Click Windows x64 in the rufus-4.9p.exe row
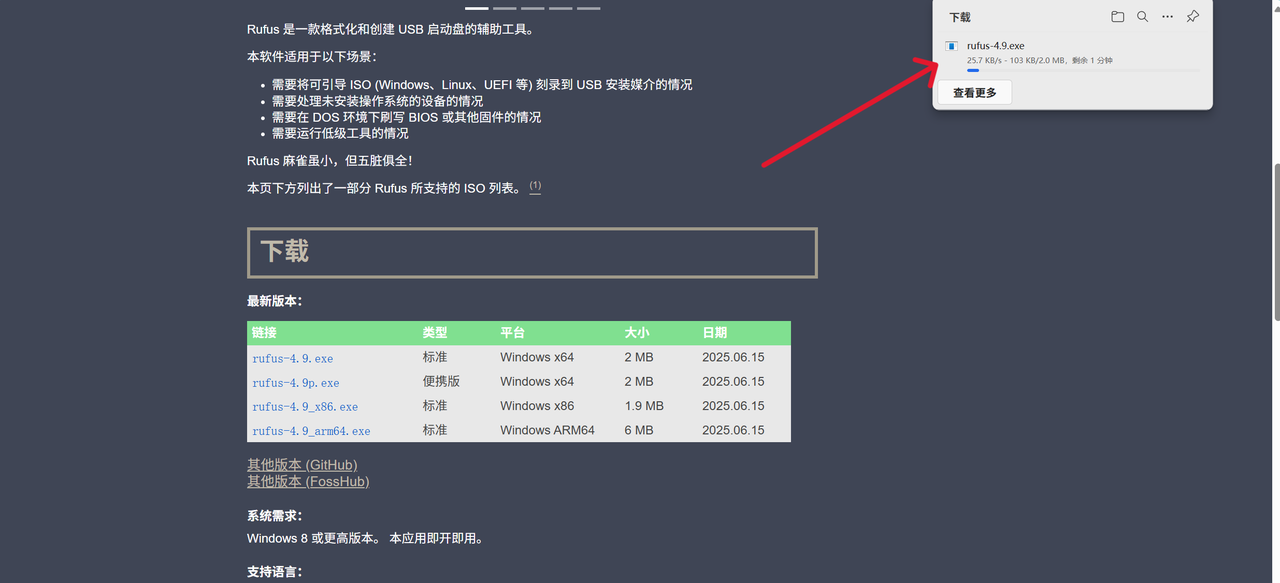The width and height of the screenshot is (1280, 583). pos(537,381)
